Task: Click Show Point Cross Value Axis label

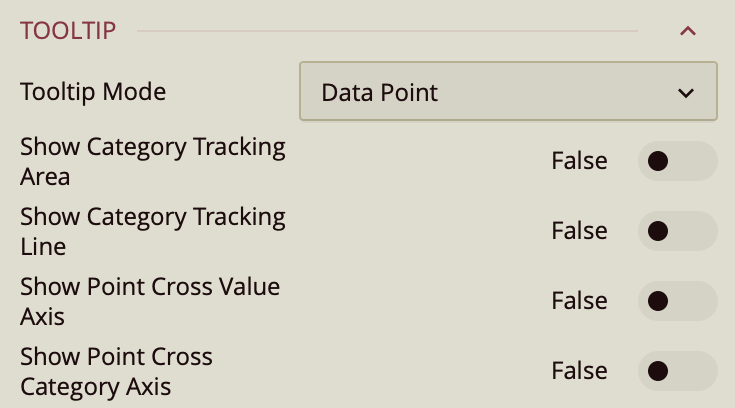Action: pyautogui.click(x=150, y=301)
